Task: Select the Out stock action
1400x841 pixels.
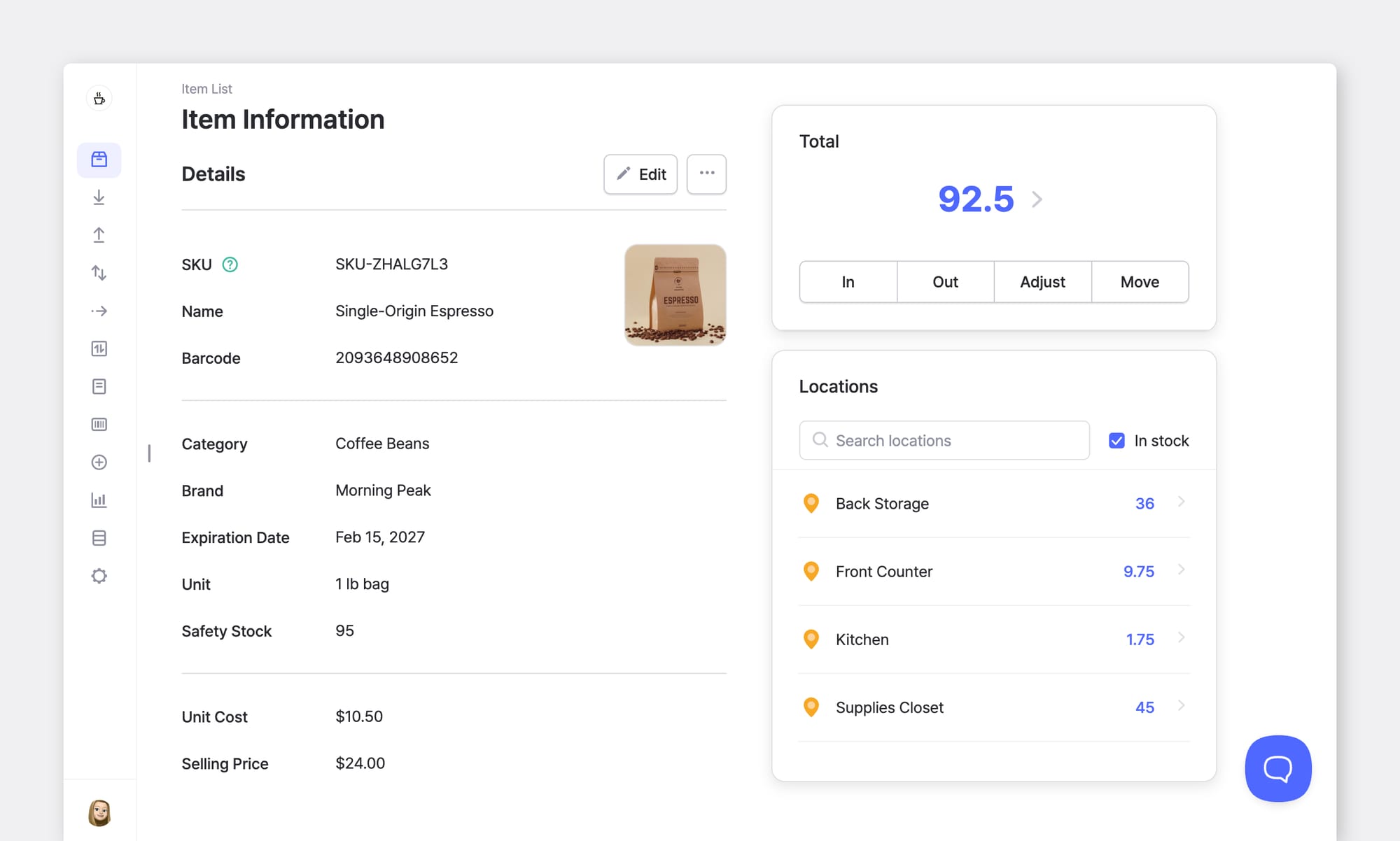Action: tap(945, 282)
